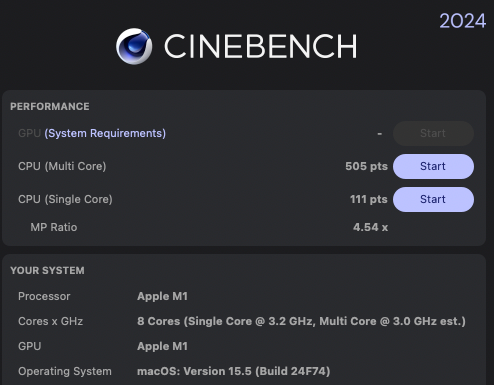The height and width of the screenshot is (385, 494).
Task: Click the macOS Version 15.5 value
Action: point(234,371)
